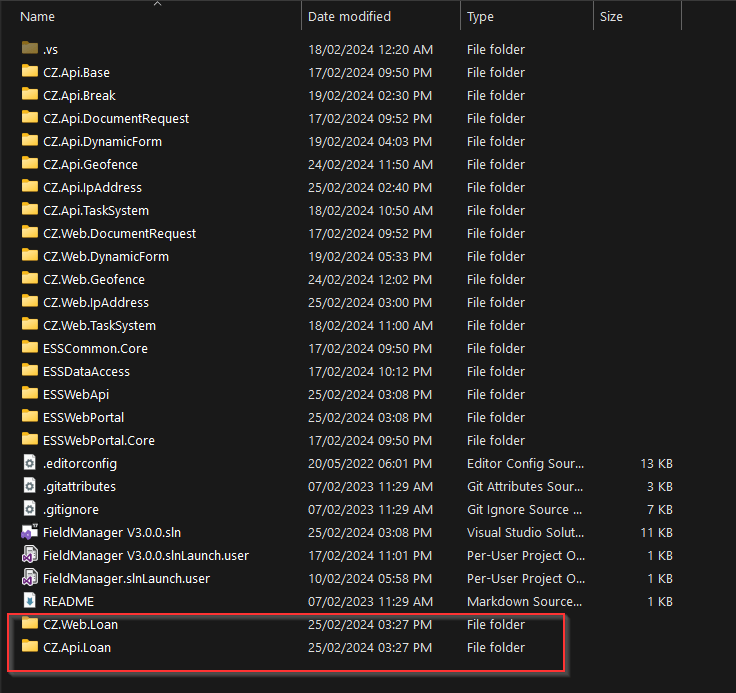Click the CZ.Web.TaskSystem name text
The width and height of the screenshot is (736, 693).
click(100, 325)
